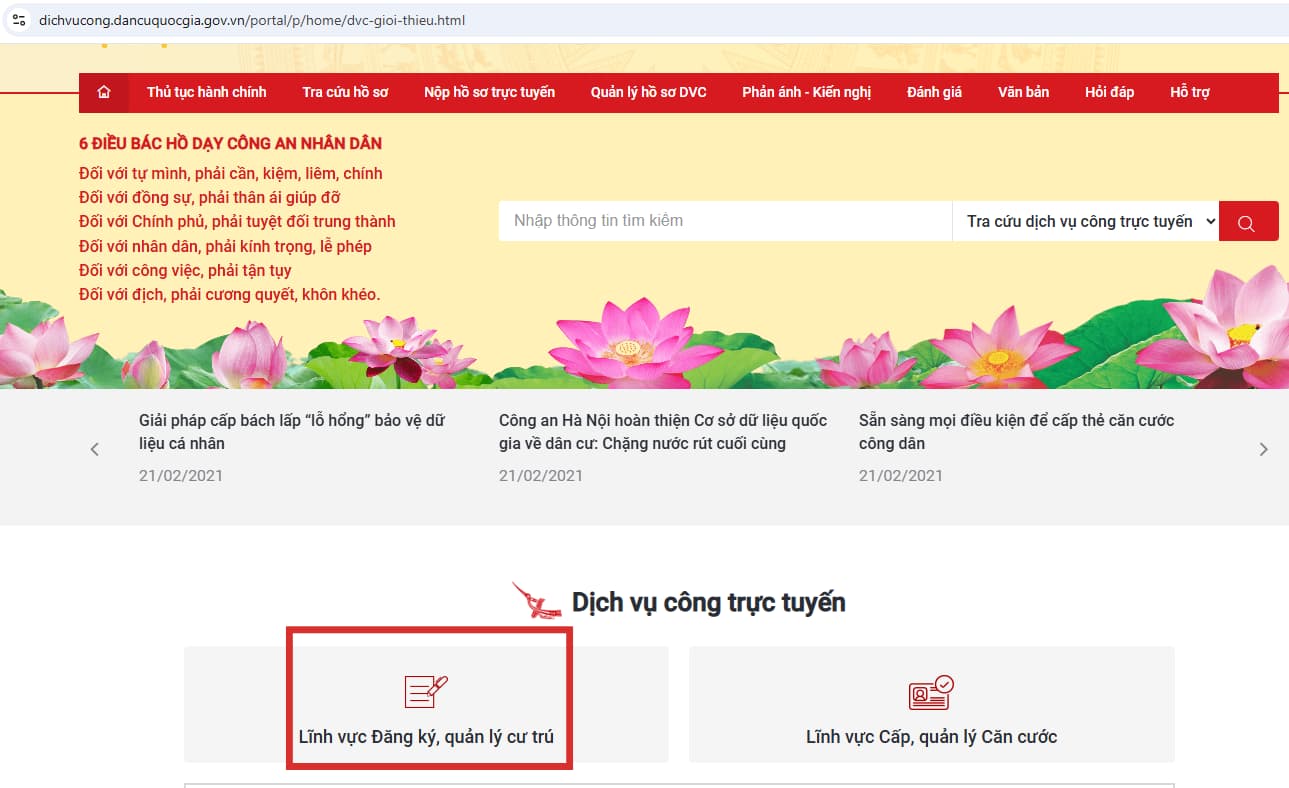
Task: Open Quản lý hồ sơ DVC menu
Action: [648, 92]
